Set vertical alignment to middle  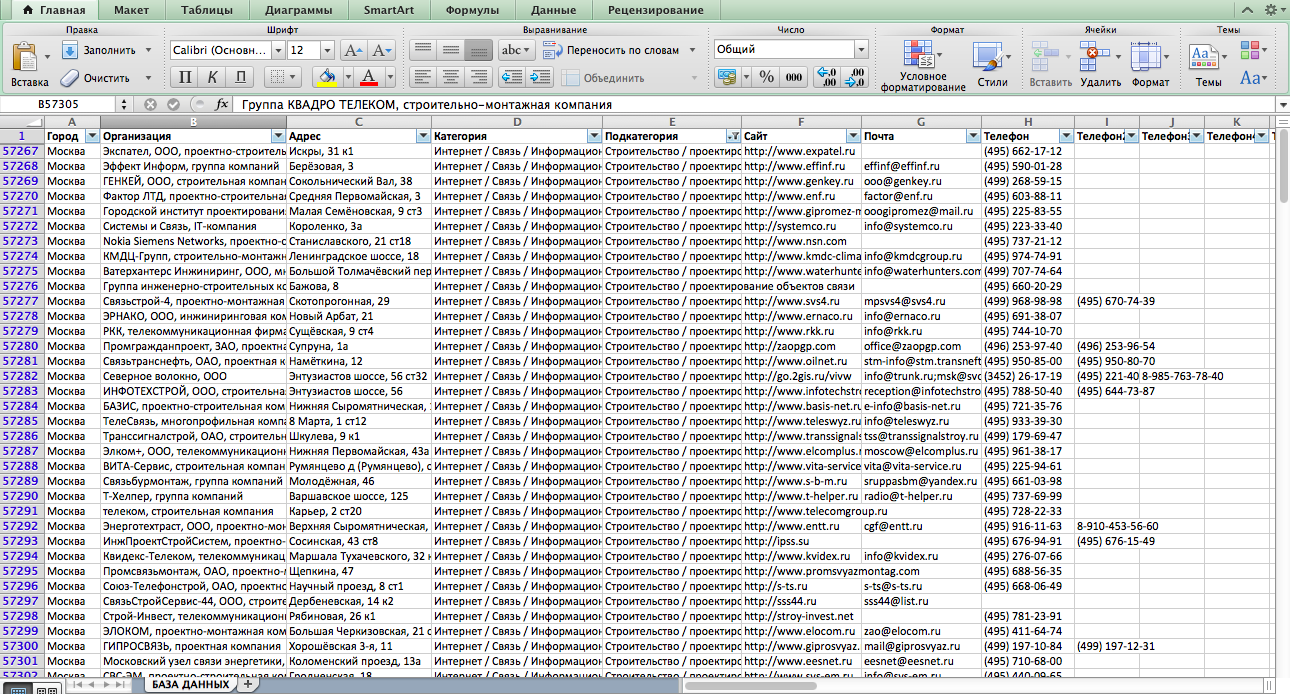pyautogui.click(x=451, y=49)
